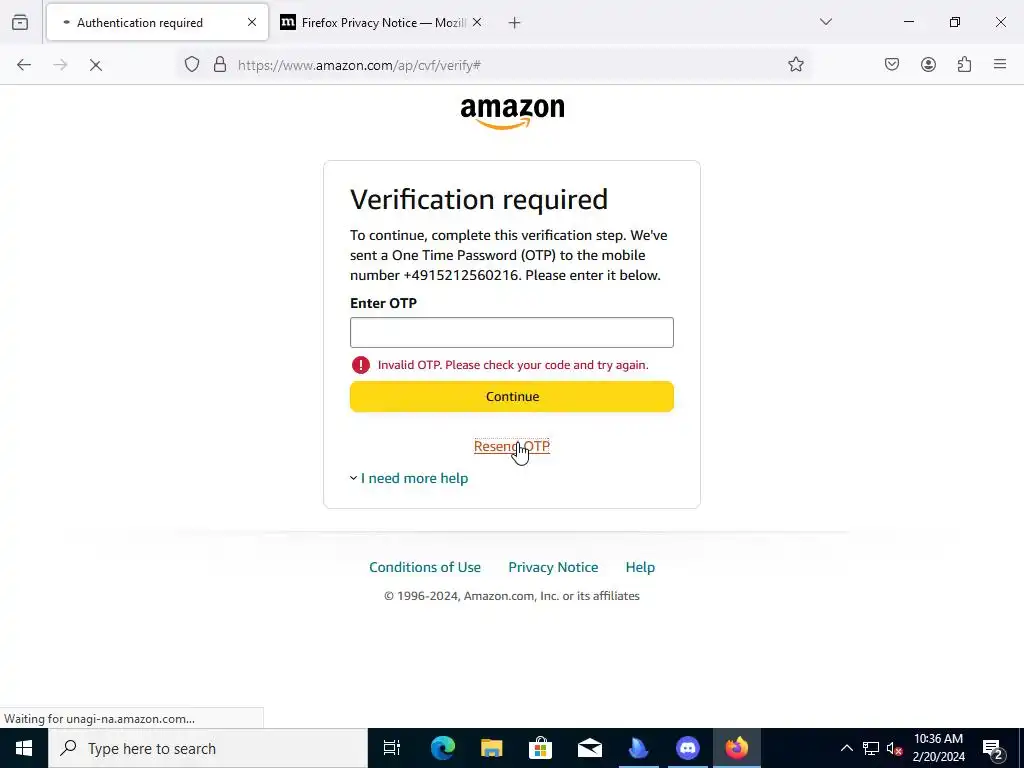Open the Save to Pocket icon
1024x768 pixels.
pos(892,64)
